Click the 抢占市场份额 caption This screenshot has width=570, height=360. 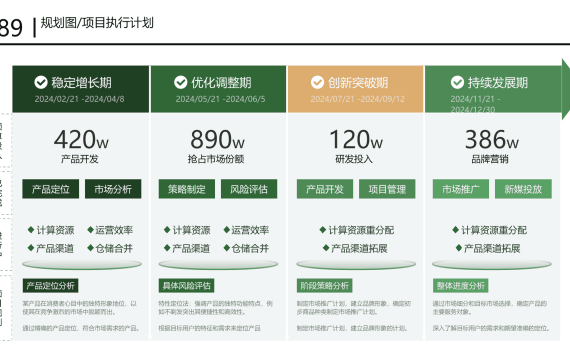pos(216,159)
